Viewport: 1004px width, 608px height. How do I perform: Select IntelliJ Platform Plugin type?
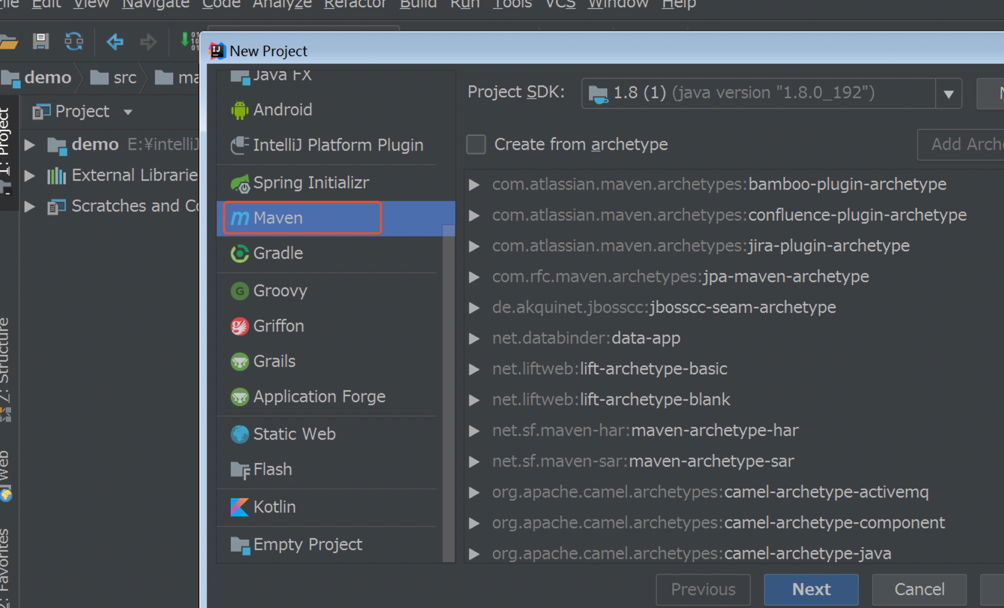pyautogui.click(x=336, y=145)
